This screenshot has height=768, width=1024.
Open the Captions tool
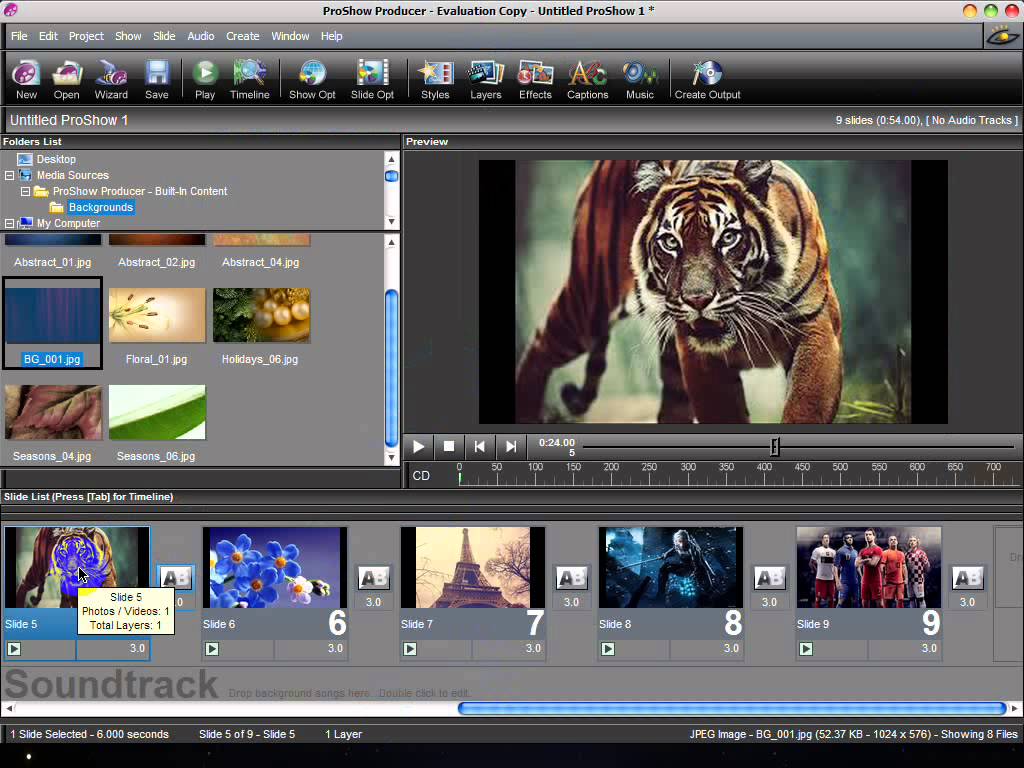pos(588,80)
